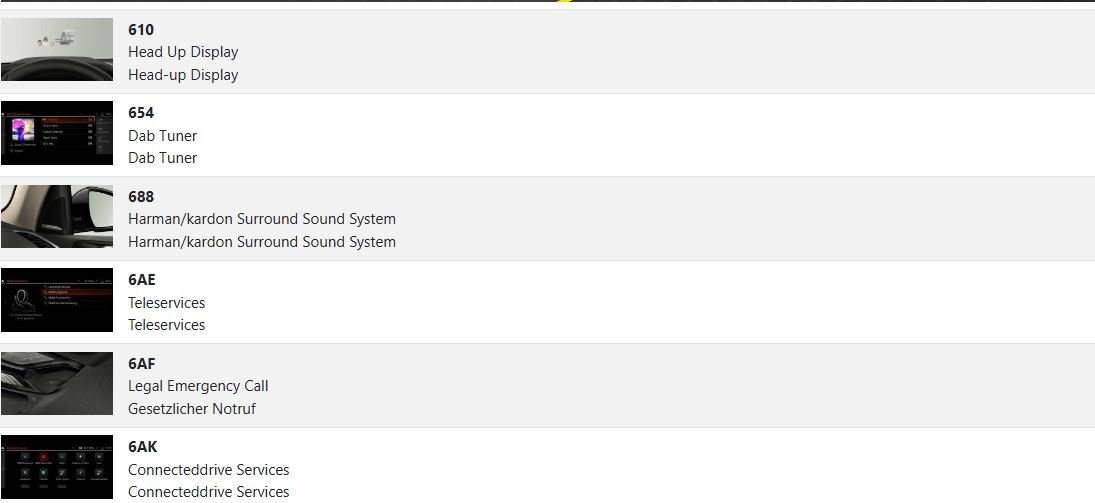Select the upper Dab Tuner line under 654
The height and width of the screenshot is (503, 1095).
click(x=162, y=136)
